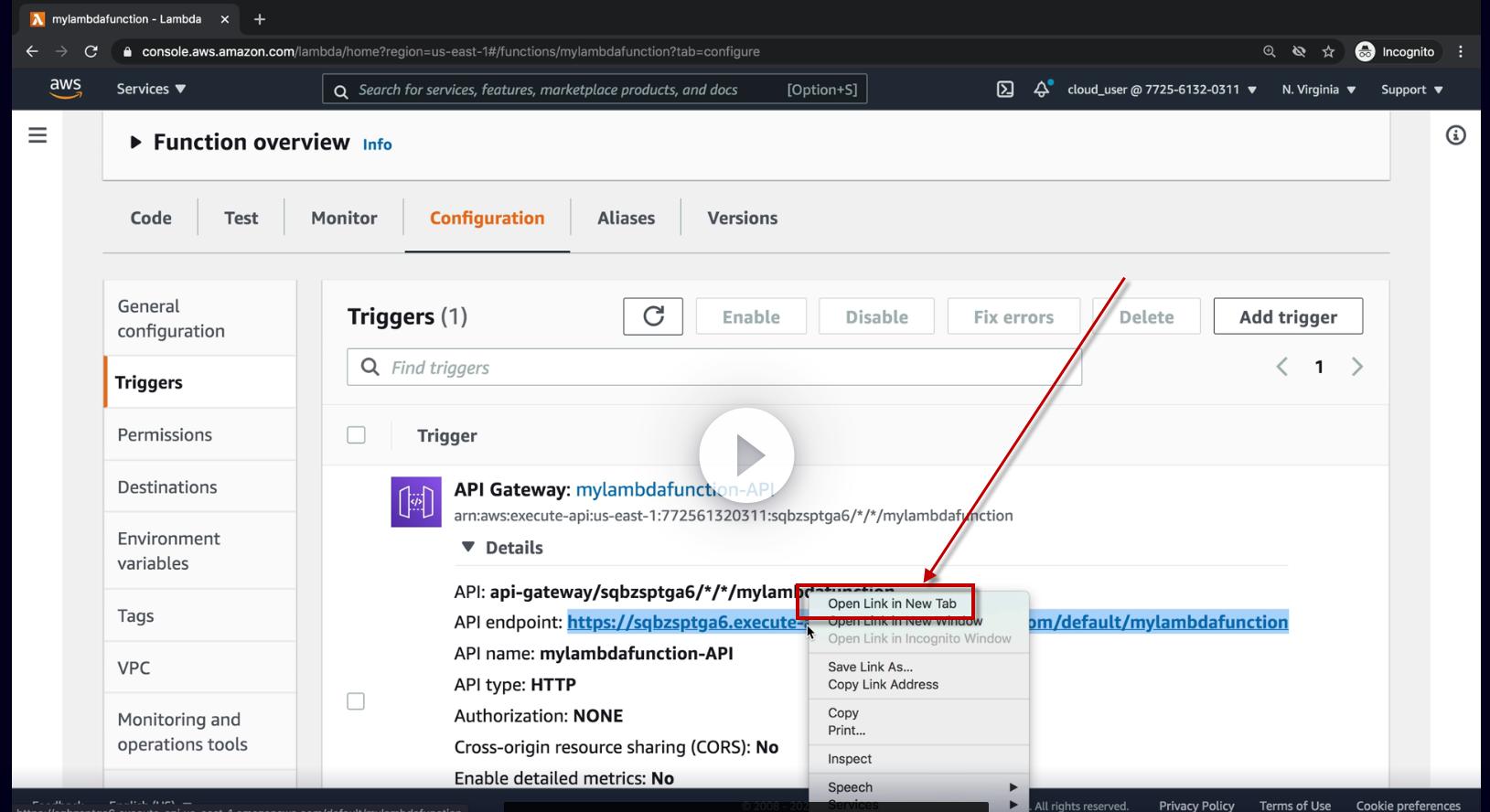Click the API Gateway trigger icon

point(416,501)
